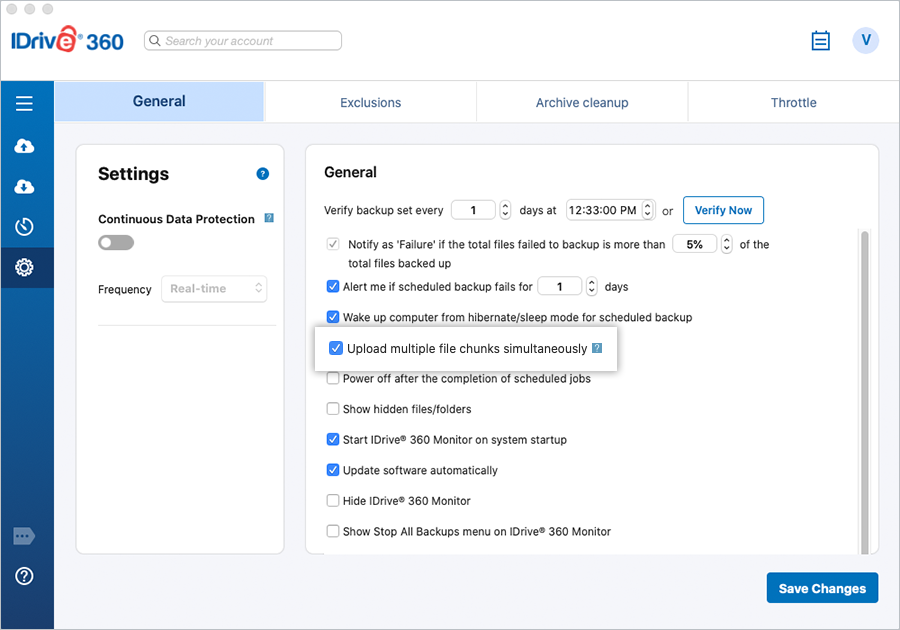This screenshot has width=900, height=630.
Task: Click the Save Changes button
Action: pyautogui.click(x=822, y=588)
